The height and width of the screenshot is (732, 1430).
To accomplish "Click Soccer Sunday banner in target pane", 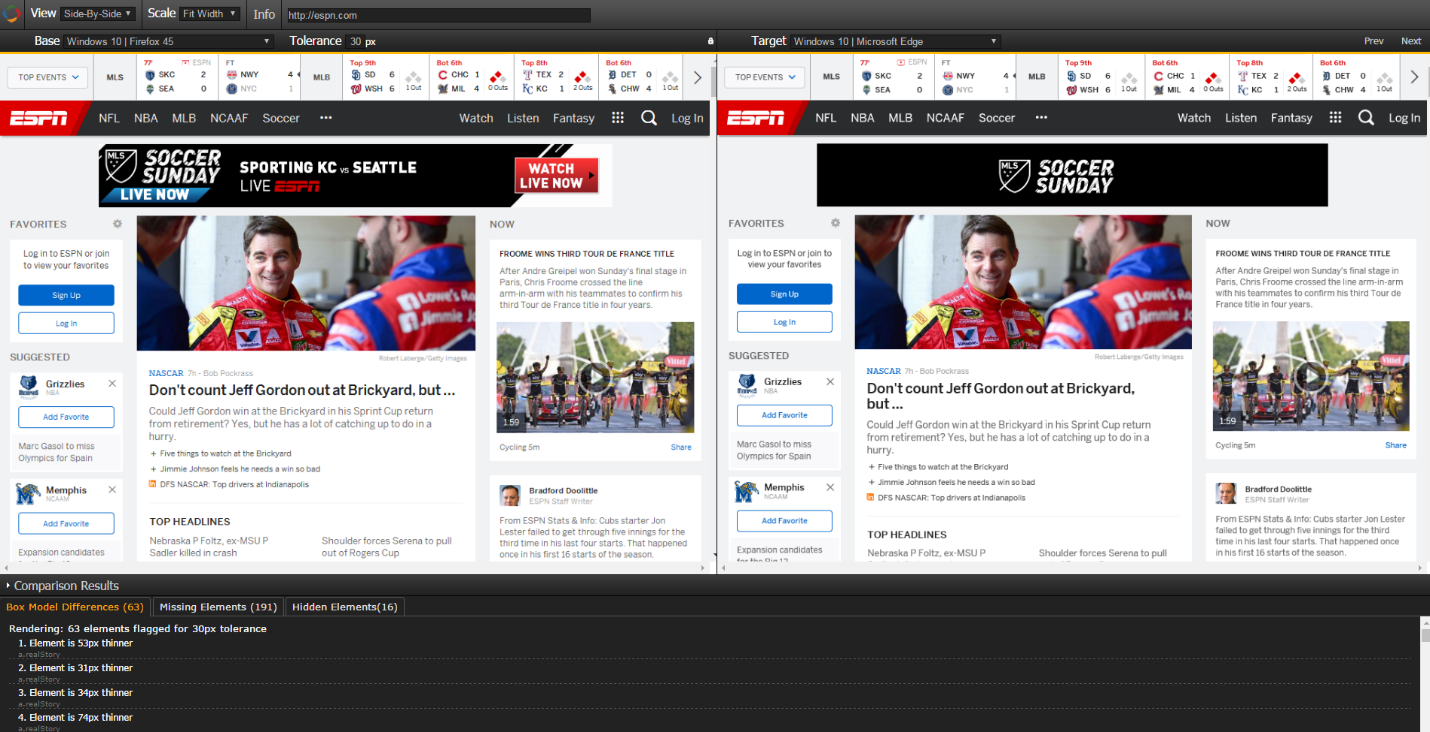I will coord(1072,175).
